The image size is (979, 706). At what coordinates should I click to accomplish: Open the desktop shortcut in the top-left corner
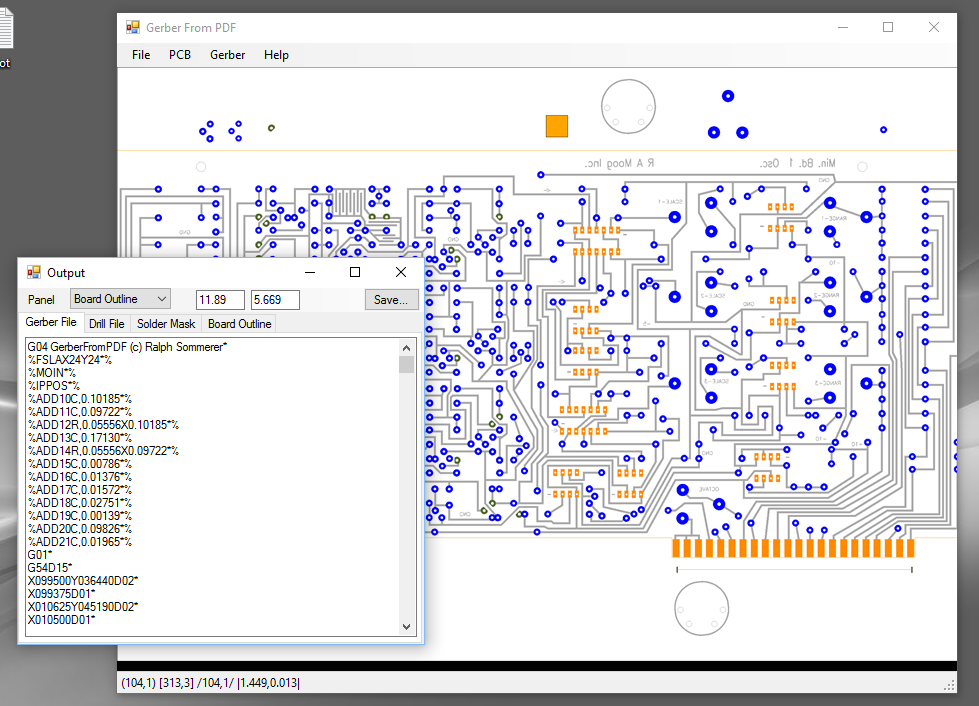coord(8,27)
